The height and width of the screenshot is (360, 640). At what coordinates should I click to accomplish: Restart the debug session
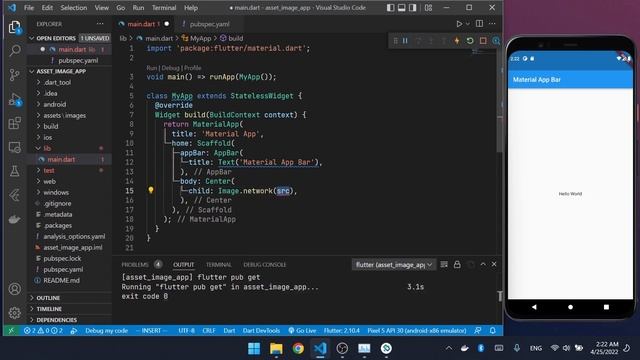pyautogui.click(x=470, y=41)
